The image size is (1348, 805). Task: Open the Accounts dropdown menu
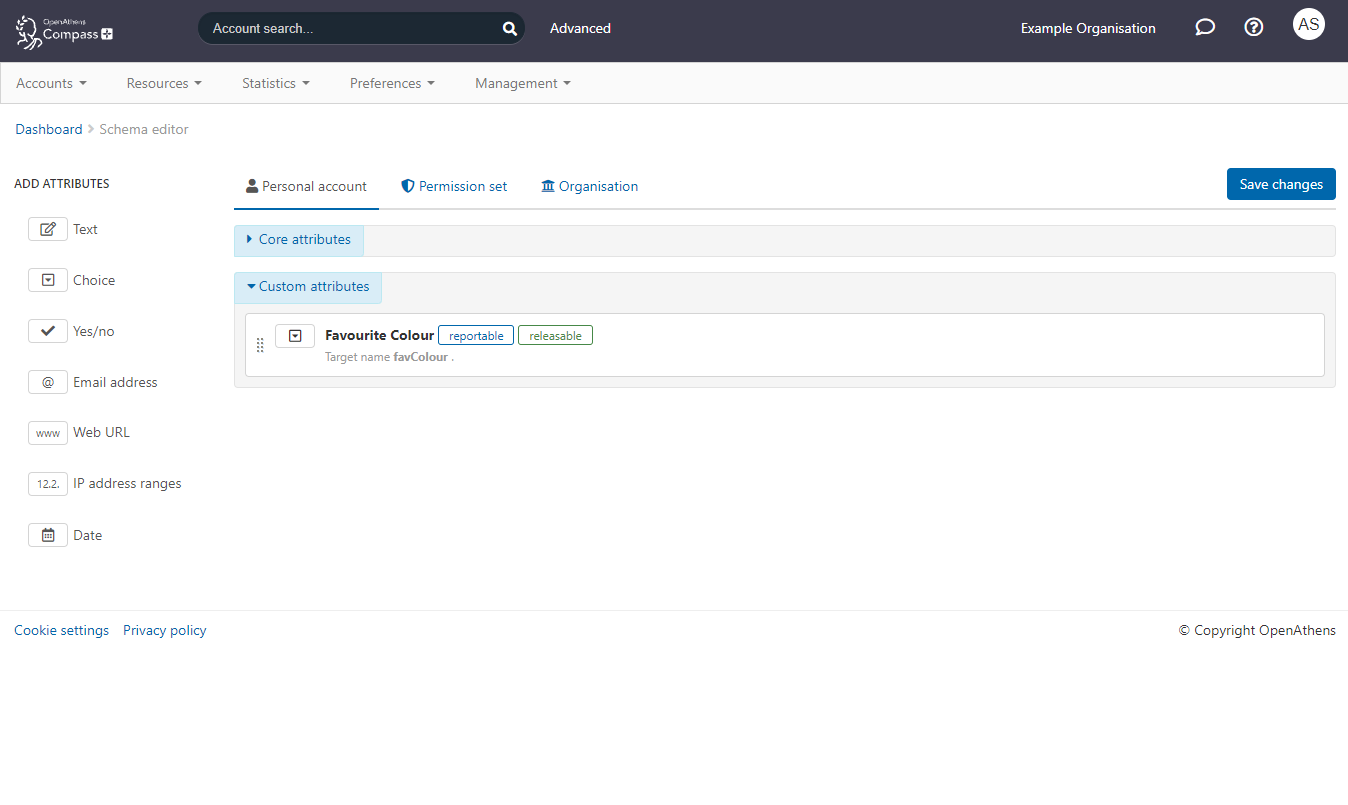(51, 83)
